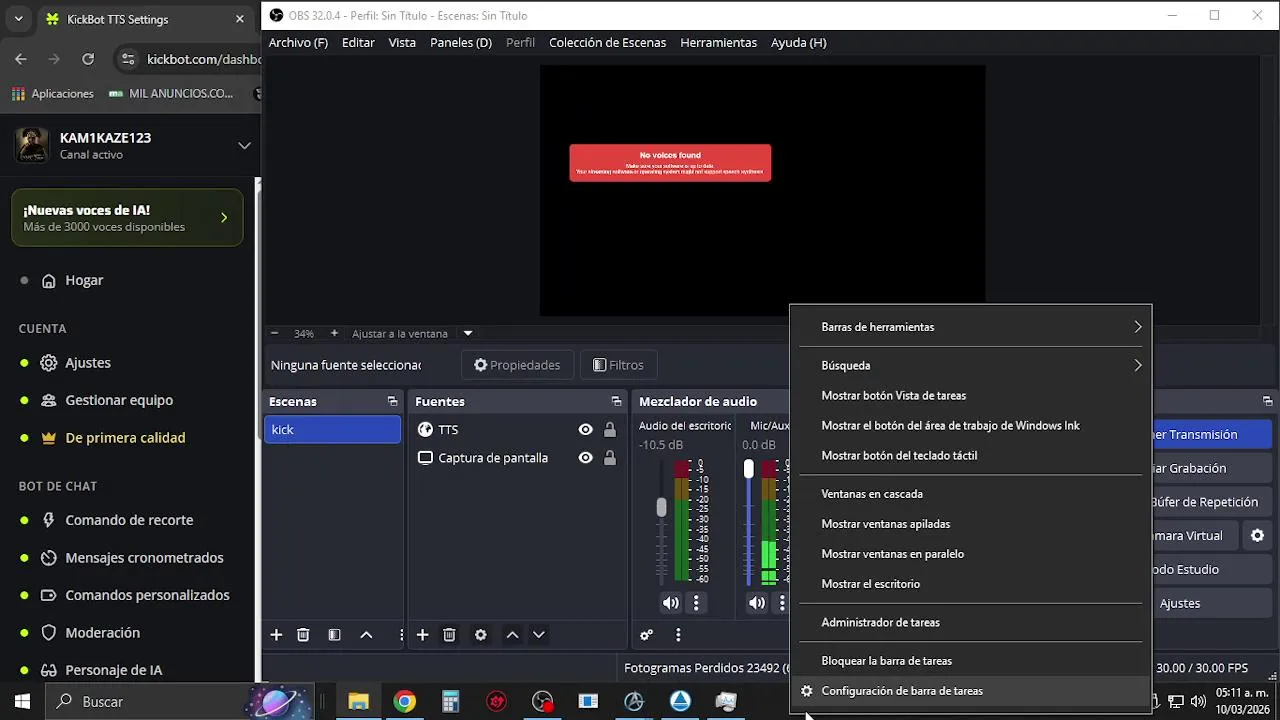The image size is (1280, 720).
Task: Open Audio del escritorio three-dot options
Action: (x=696, y=603)
